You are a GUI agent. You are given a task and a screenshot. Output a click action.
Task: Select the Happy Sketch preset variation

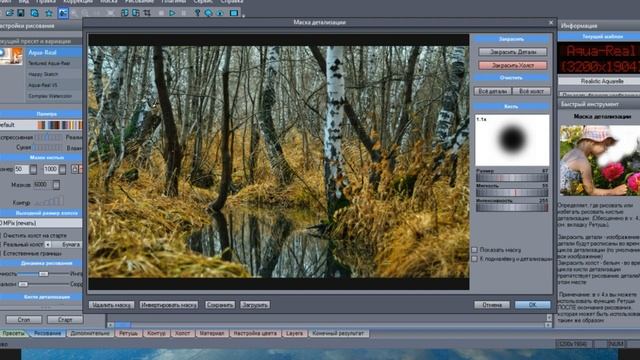point(54,74)
